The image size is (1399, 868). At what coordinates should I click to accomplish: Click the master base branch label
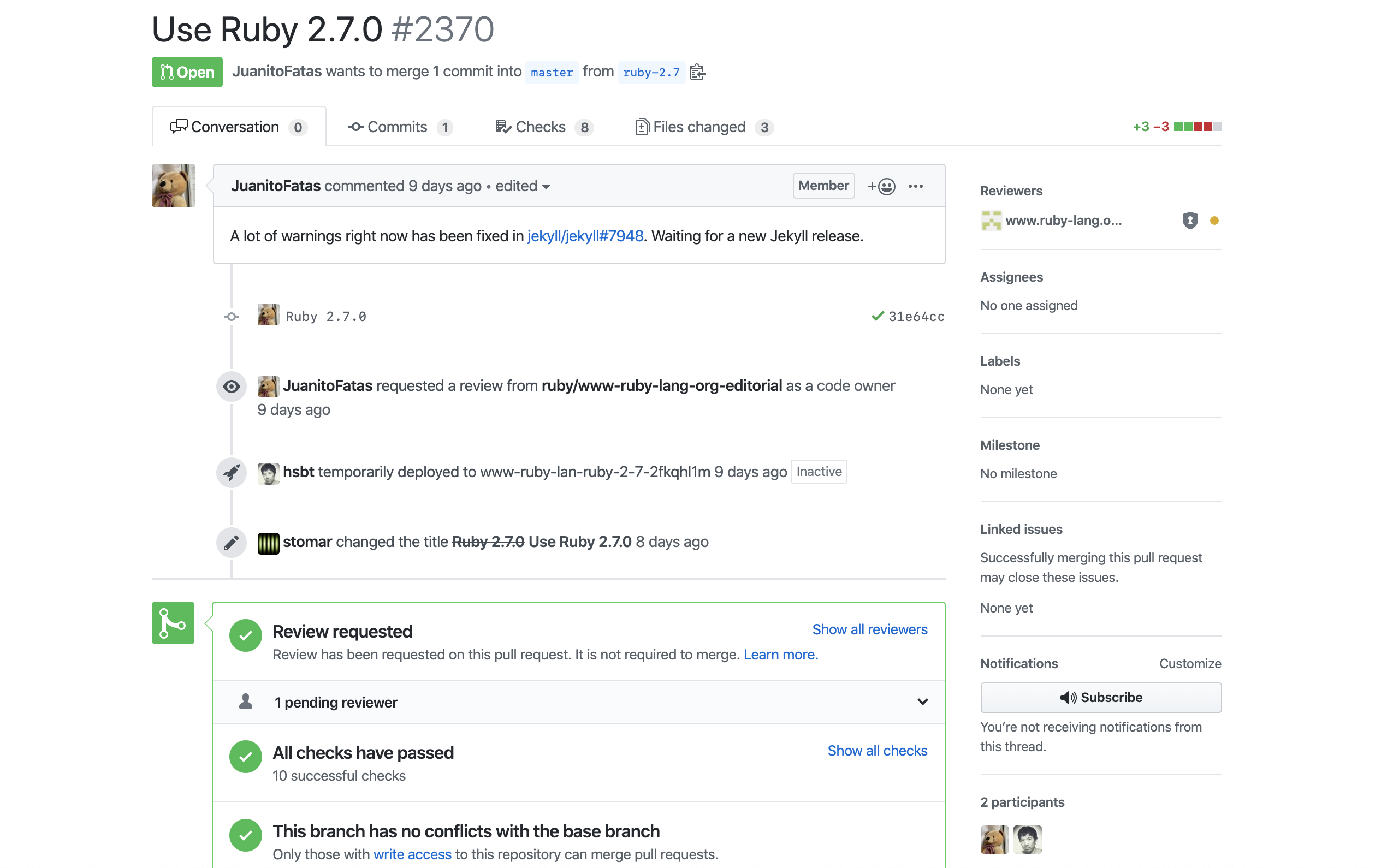[x=552, y=72]
